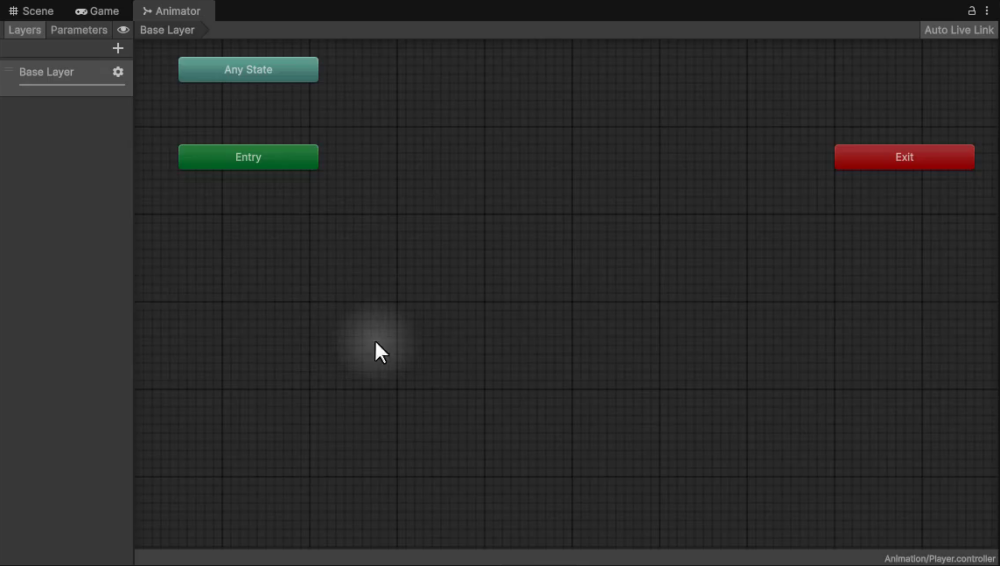The width and height of the screenshot is (1000, 566).
Task: Open the three-dot panel options menu
Action: click(987, 11)
